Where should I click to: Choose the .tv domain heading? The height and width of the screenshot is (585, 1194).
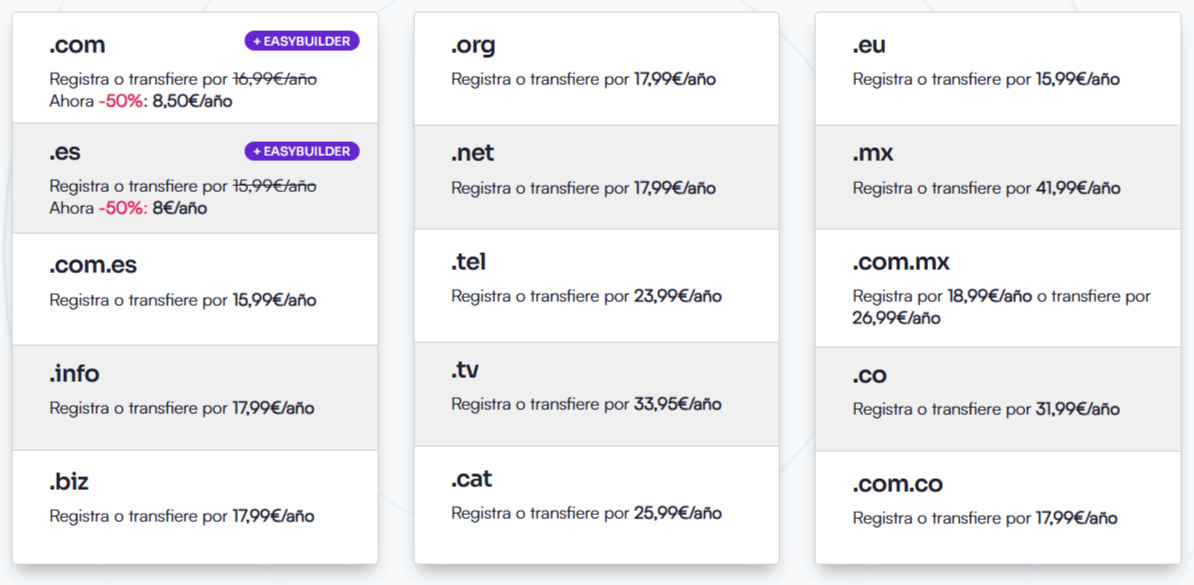(465, 370)
